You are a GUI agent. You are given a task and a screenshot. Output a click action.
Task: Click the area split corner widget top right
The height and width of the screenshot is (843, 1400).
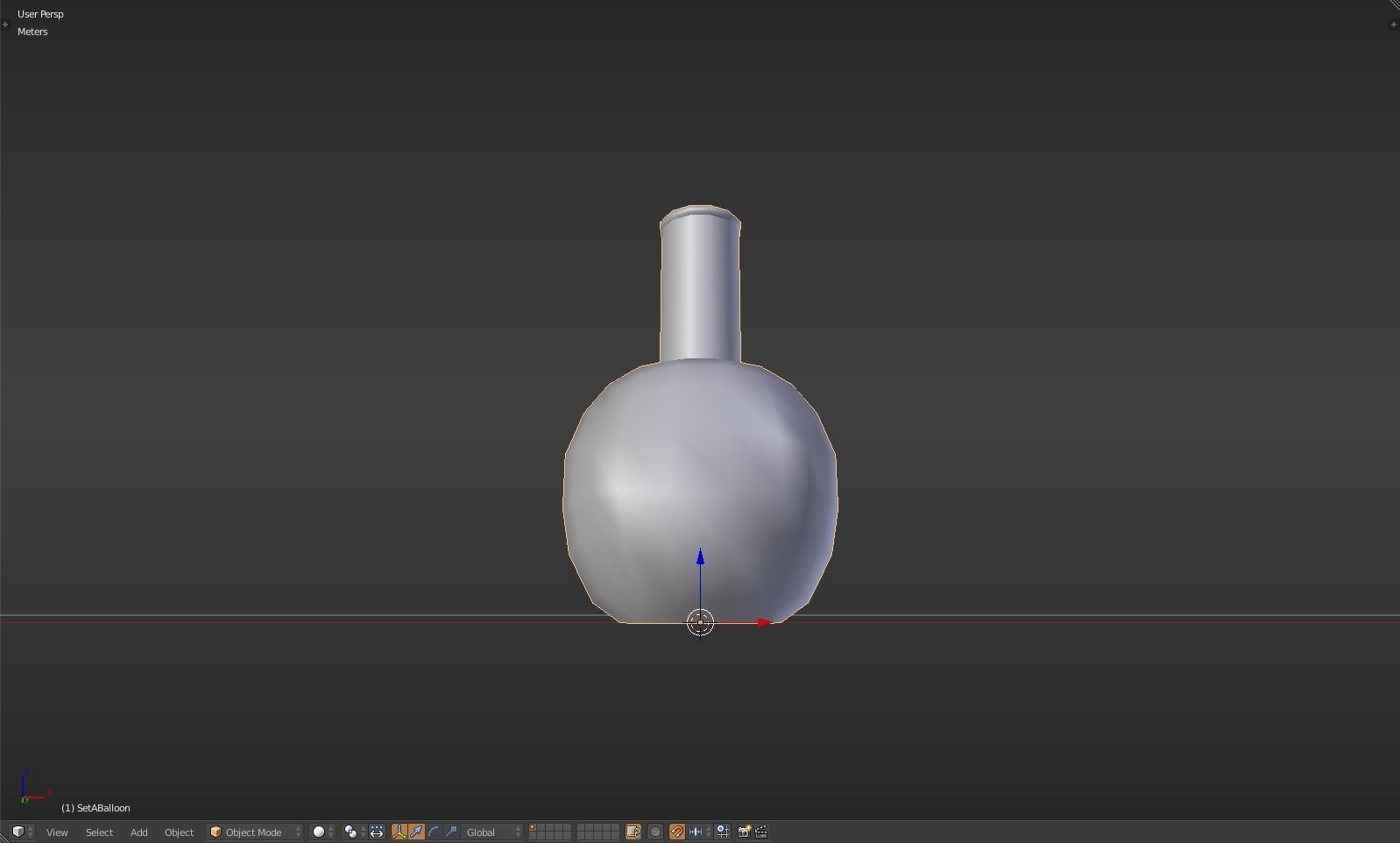[x=1394, y=5]
